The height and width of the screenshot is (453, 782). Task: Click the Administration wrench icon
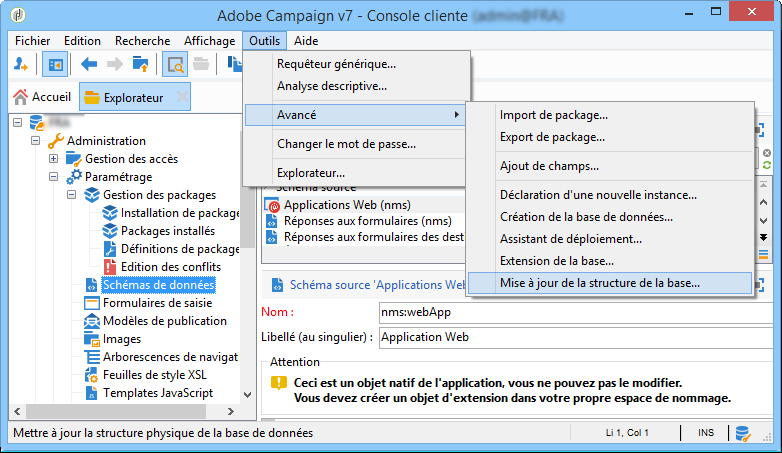(55, 141)
